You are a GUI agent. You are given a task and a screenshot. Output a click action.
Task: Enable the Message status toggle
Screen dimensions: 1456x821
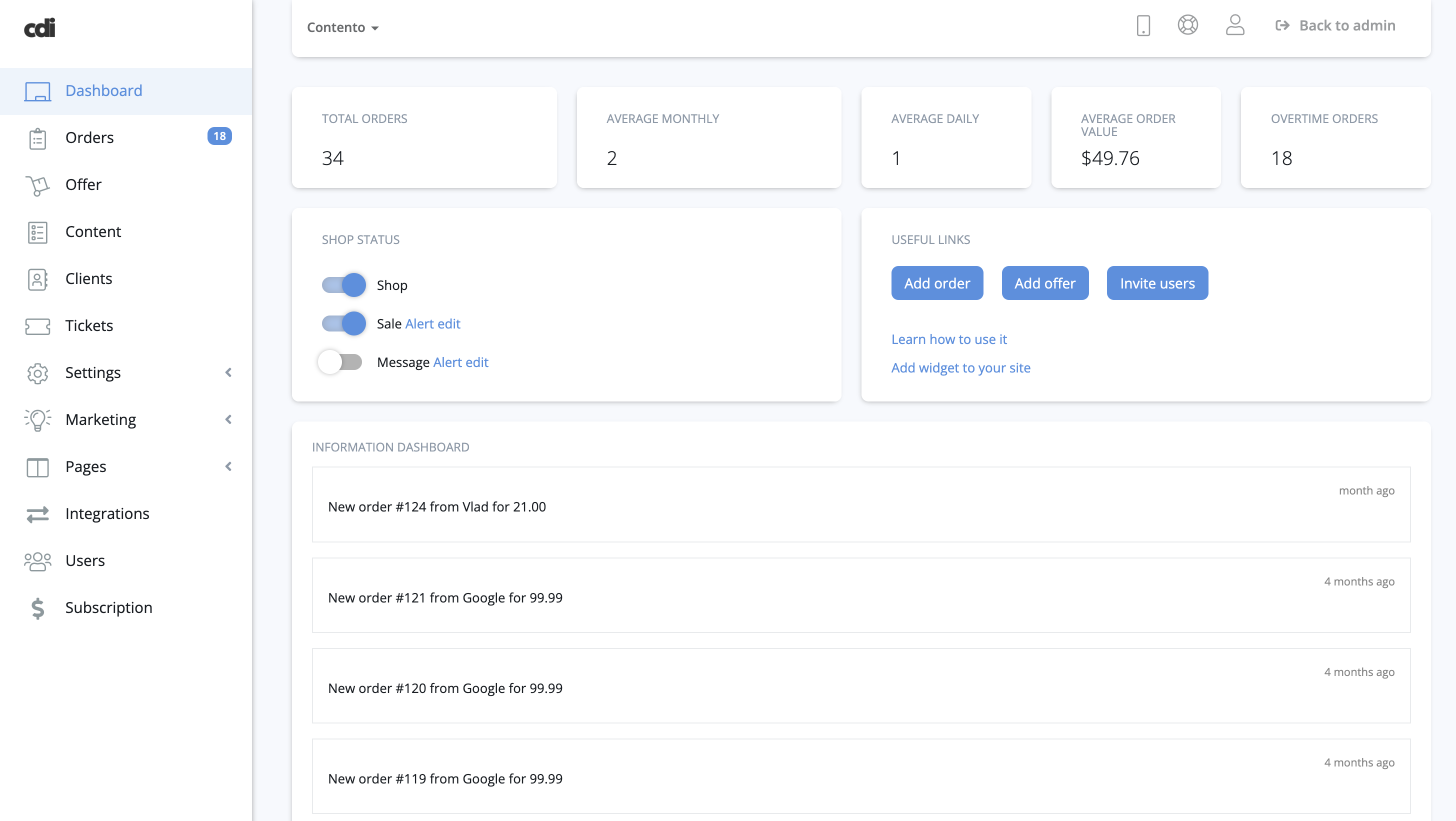coord(340,361)
